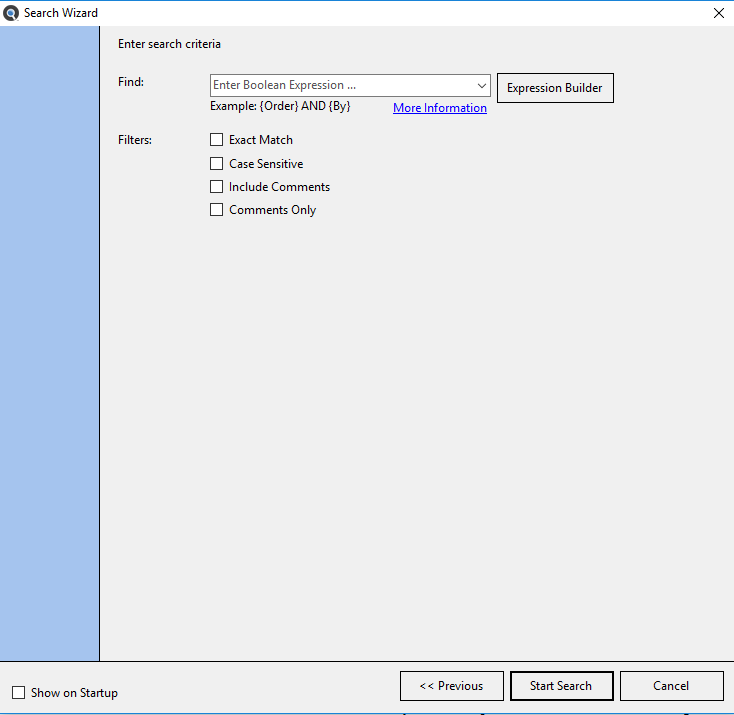Select the example text {Order} AND {By}

305,106
